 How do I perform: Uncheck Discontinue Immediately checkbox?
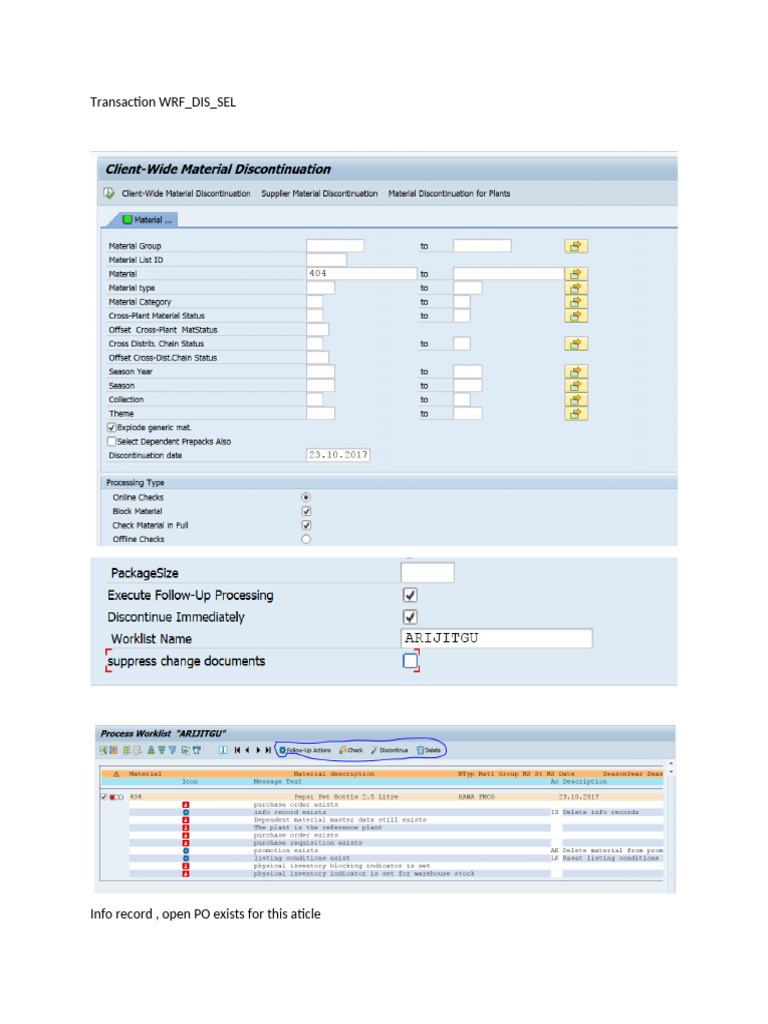(x=410, y=617)
